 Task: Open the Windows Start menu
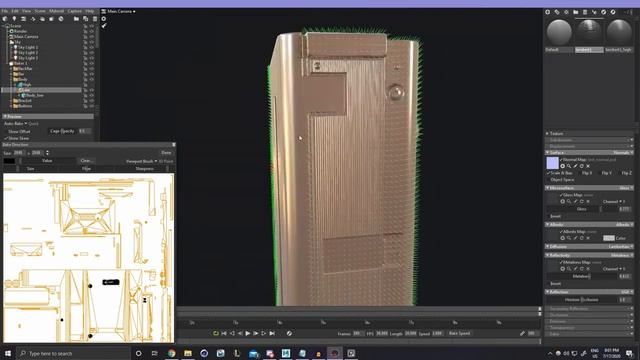[x=8, y=353]
